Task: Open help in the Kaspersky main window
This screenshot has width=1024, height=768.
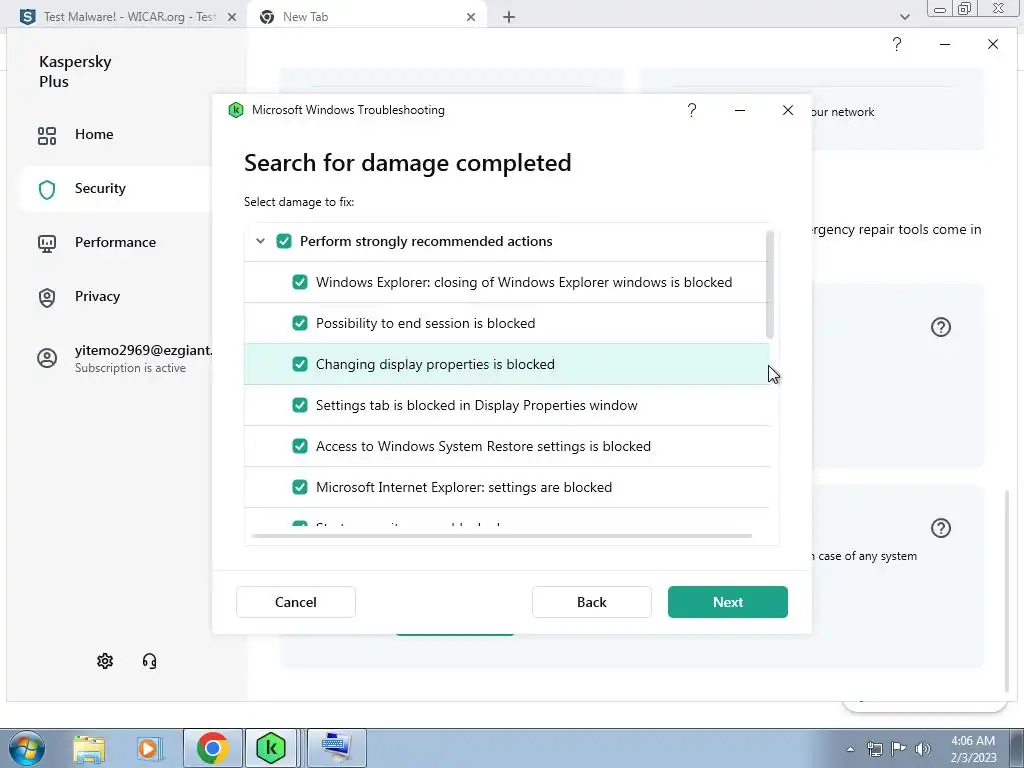Action: click(x=897, y=44)
